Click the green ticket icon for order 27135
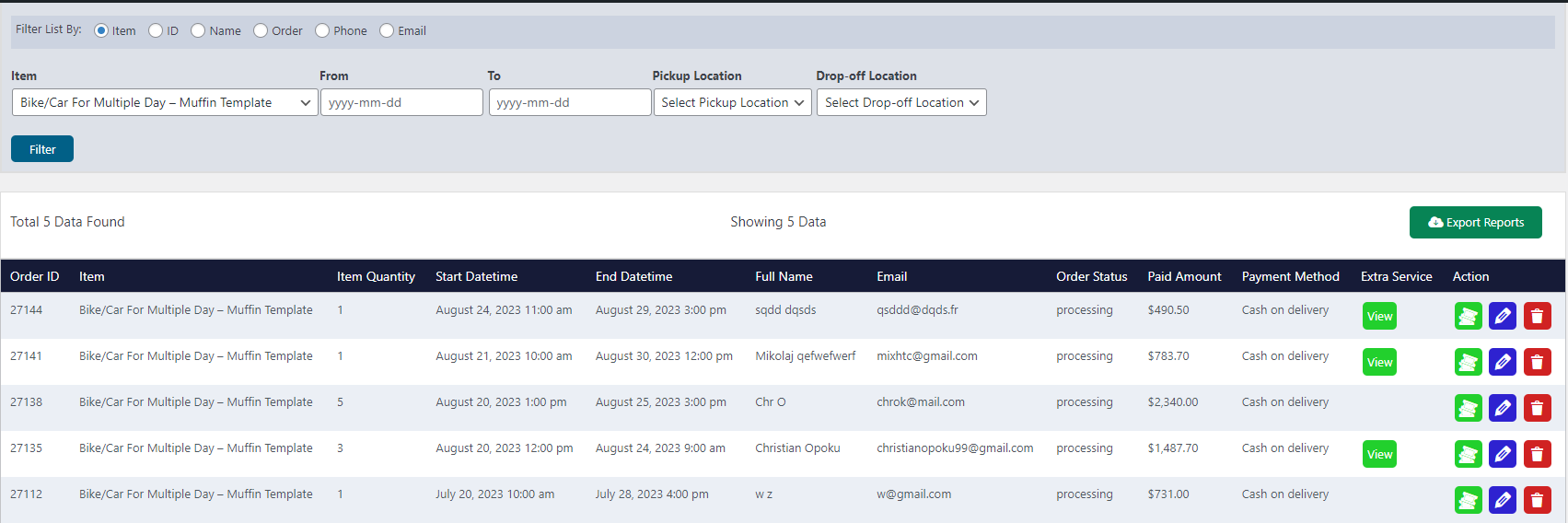The height and width of the screenshot is (523, 1568). tap(1468, 454)
